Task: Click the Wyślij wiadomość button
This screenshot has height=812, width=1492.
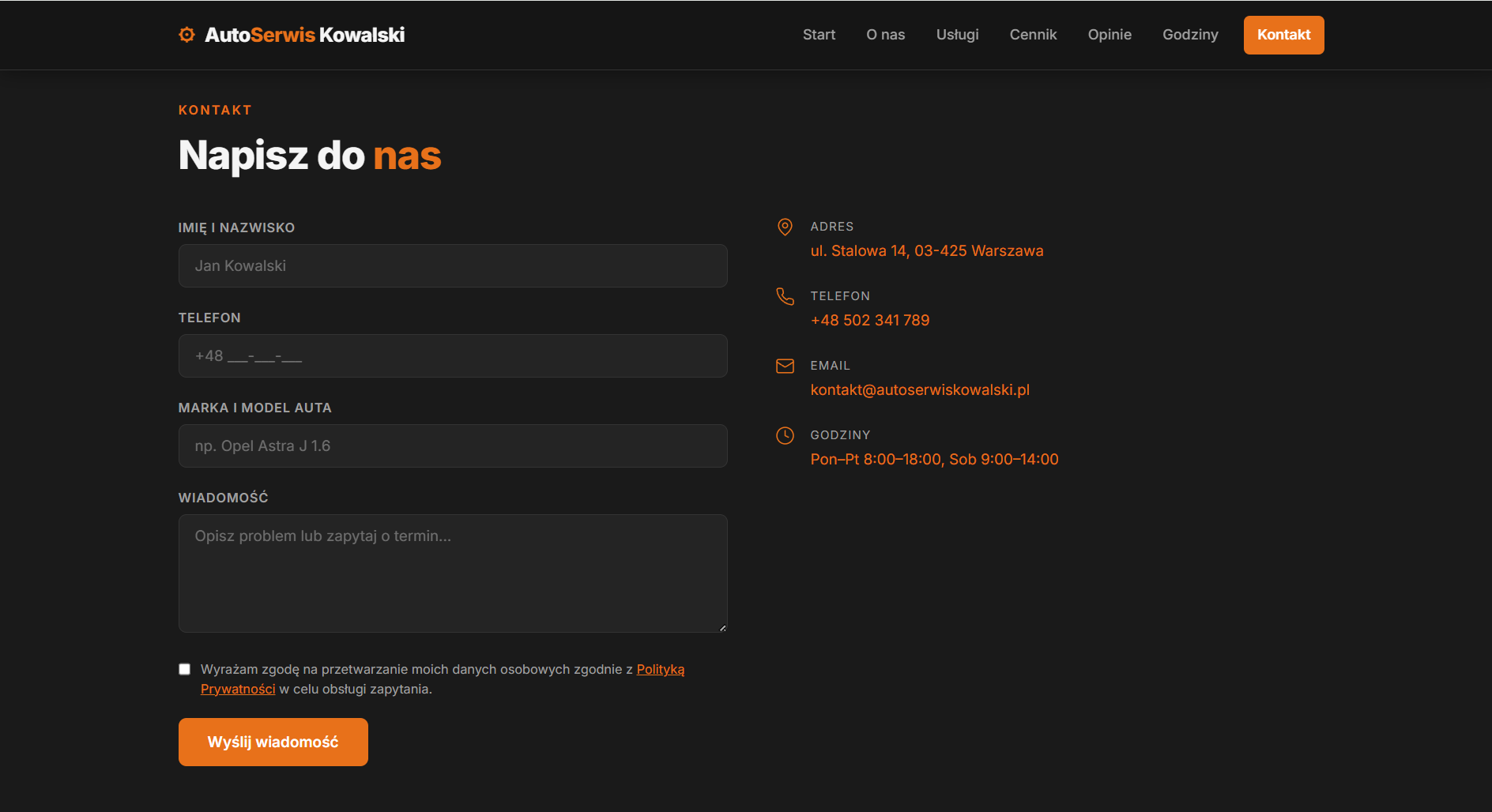Action: coord(273,742)
